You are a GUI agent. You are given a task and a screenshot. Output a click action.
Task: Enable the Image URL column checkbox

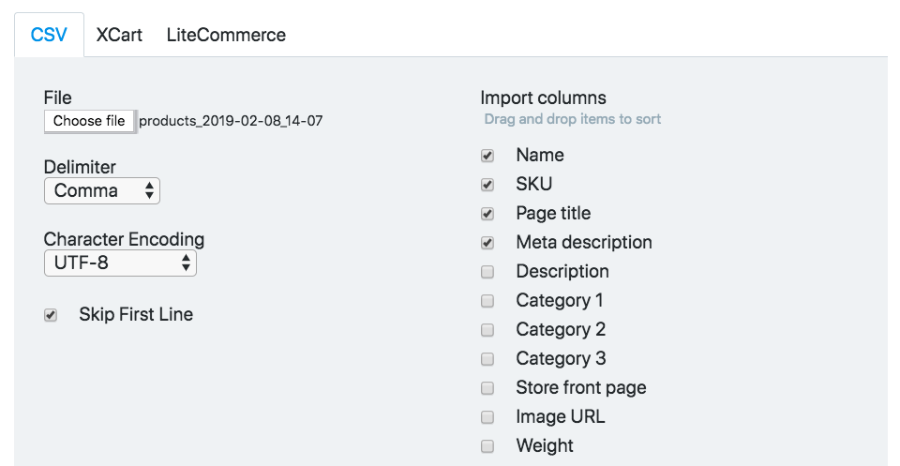pyautogui.click(x=487, y=417)
